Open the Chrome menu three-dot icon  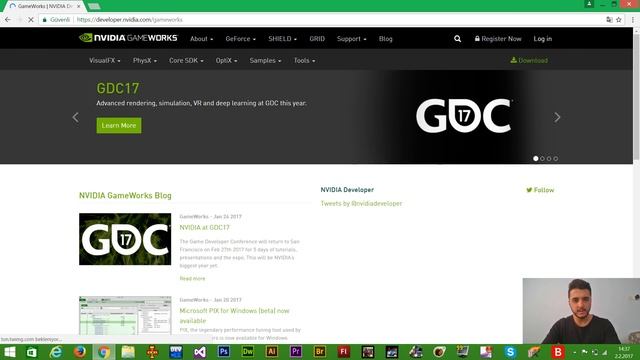pos(633,20)
